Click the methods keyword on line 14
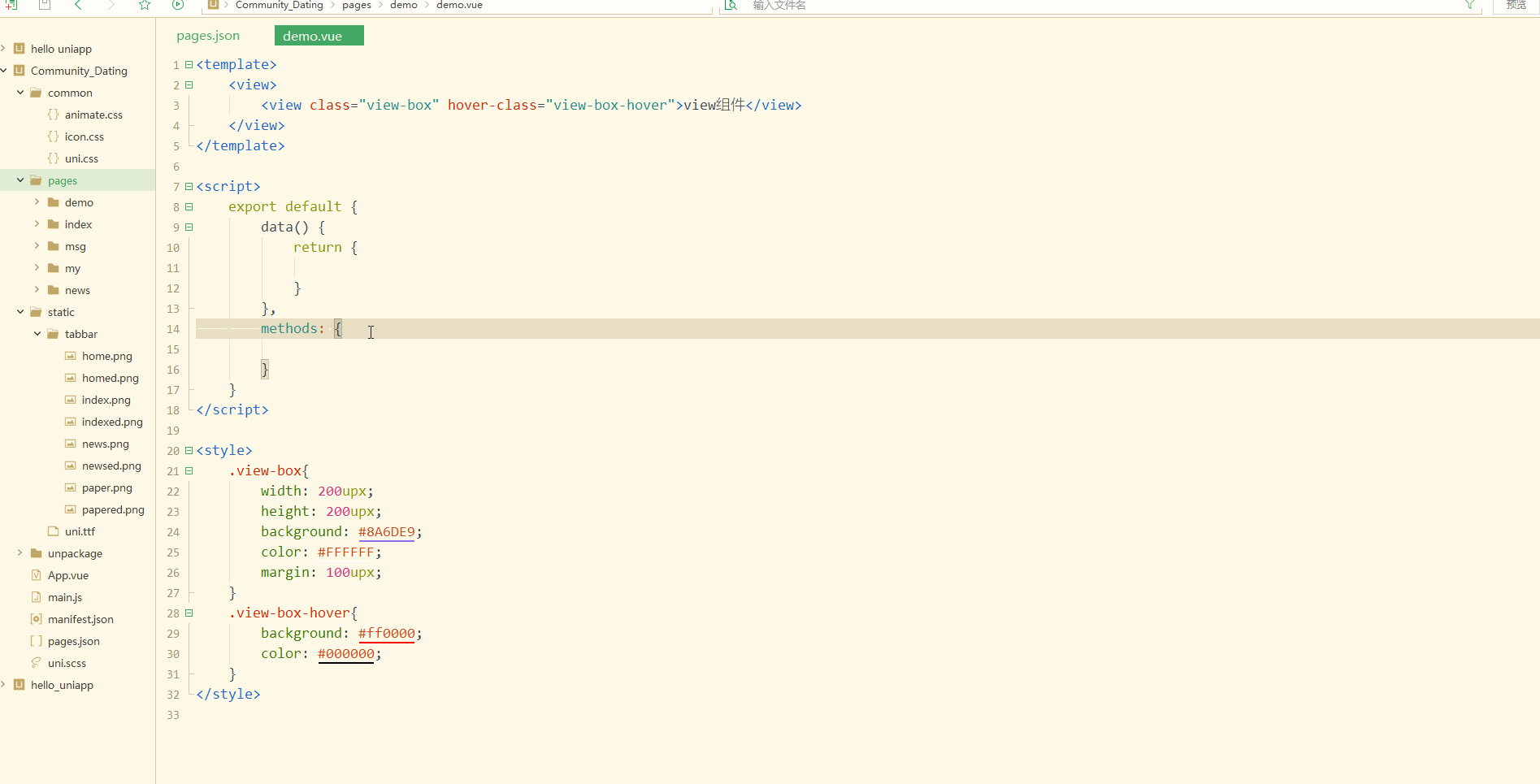1540x784 pixels. (288, 328)
